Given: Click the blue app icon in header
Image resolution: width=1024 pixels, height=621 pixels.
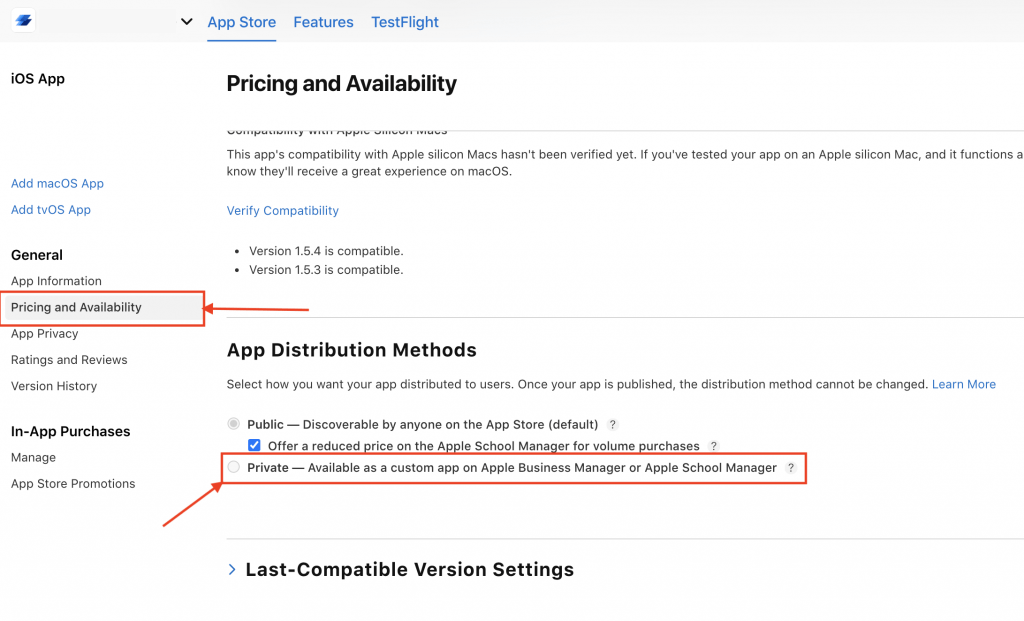Looking at the screenshot, I should 24,21.
